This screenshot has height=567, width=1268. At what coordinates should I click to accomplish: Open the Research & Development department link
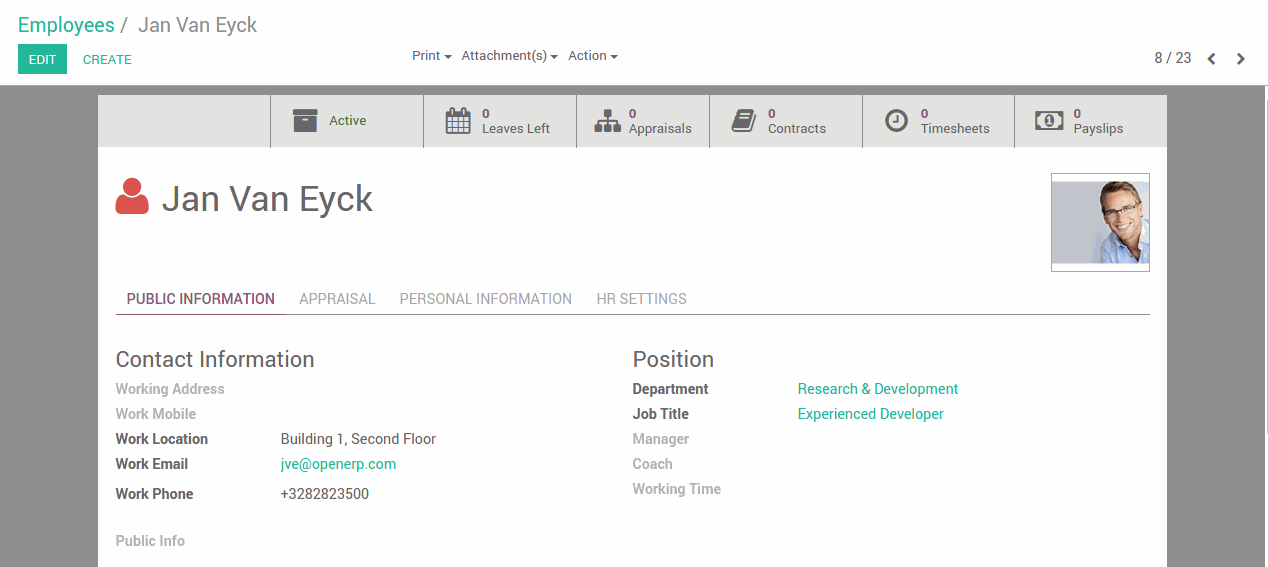[x=877, y=389]
